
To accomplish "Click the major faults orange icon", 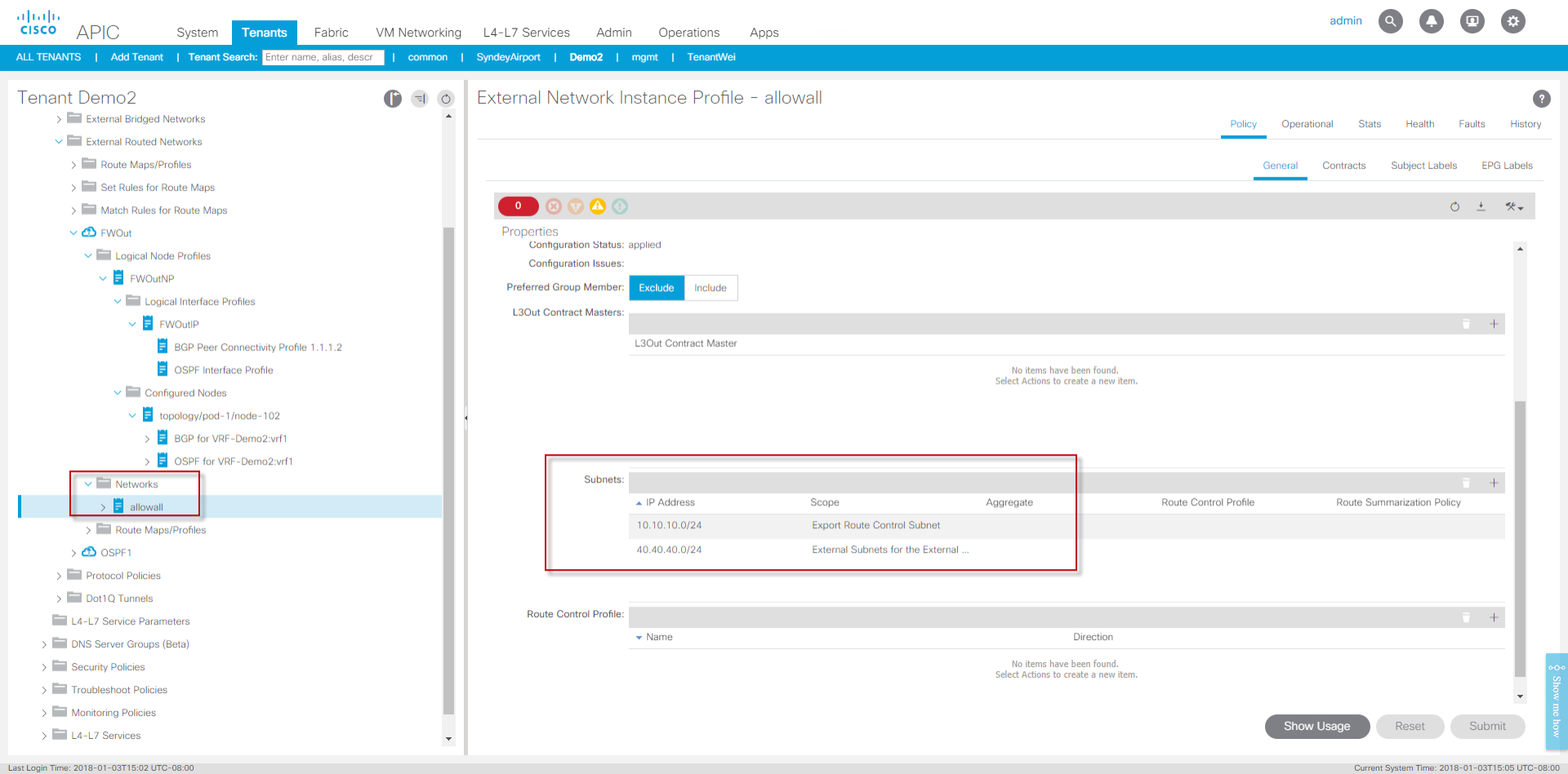I will pyautogui.click(x=576, y=207).
